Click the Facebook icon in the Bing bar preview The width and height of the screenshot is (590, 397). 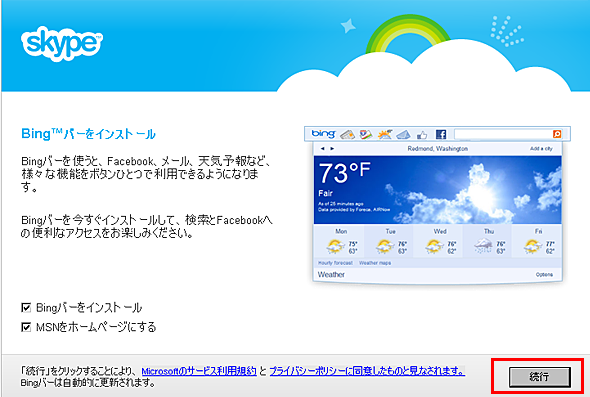pyautogui.click(x=441, y=134)
